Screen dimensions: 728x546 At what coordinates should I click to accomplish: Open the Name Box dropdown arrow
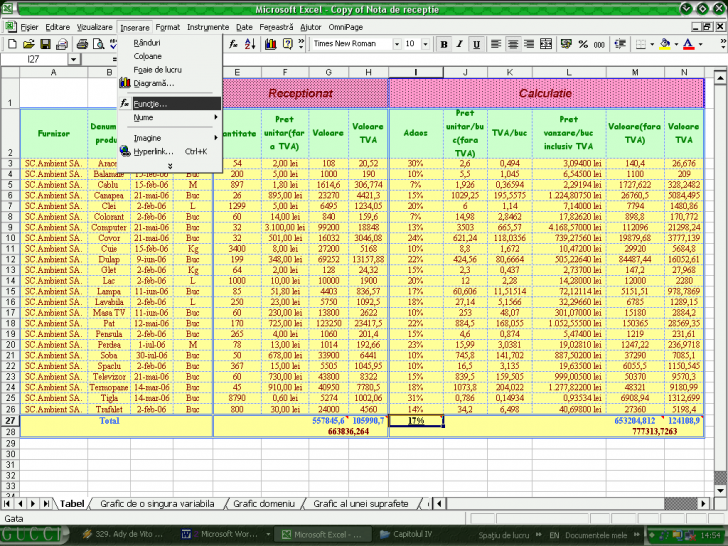[74, 59]
